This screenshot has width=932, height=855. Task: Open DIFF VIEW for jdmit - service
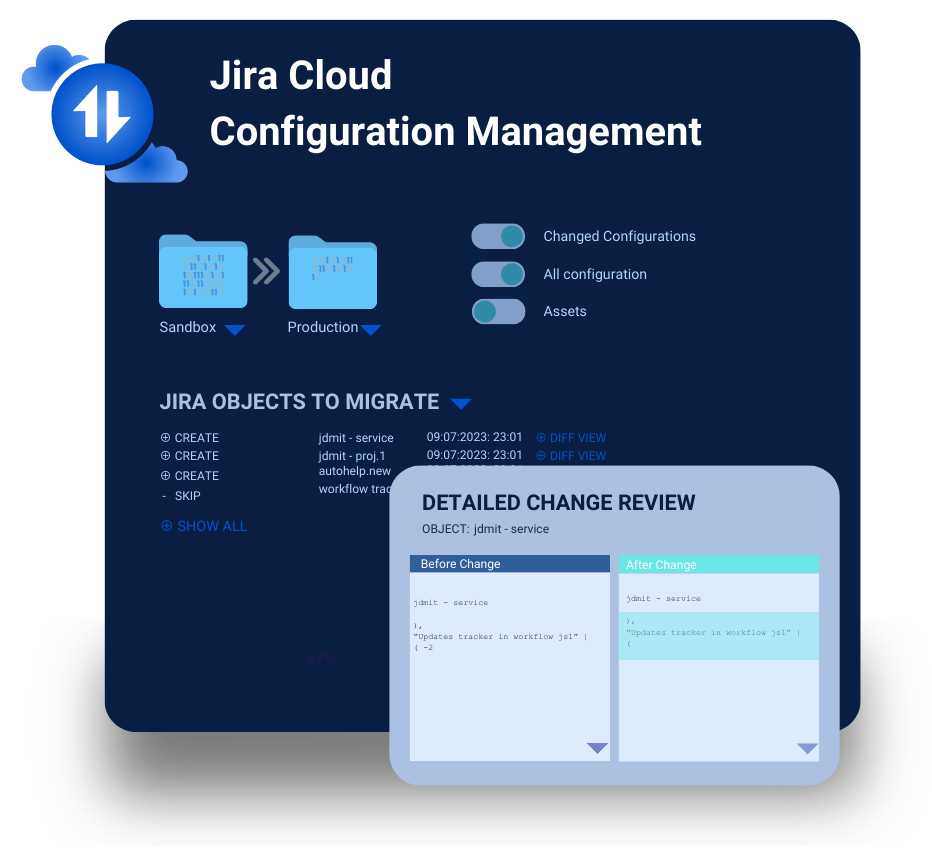click(x=571, y=438)
